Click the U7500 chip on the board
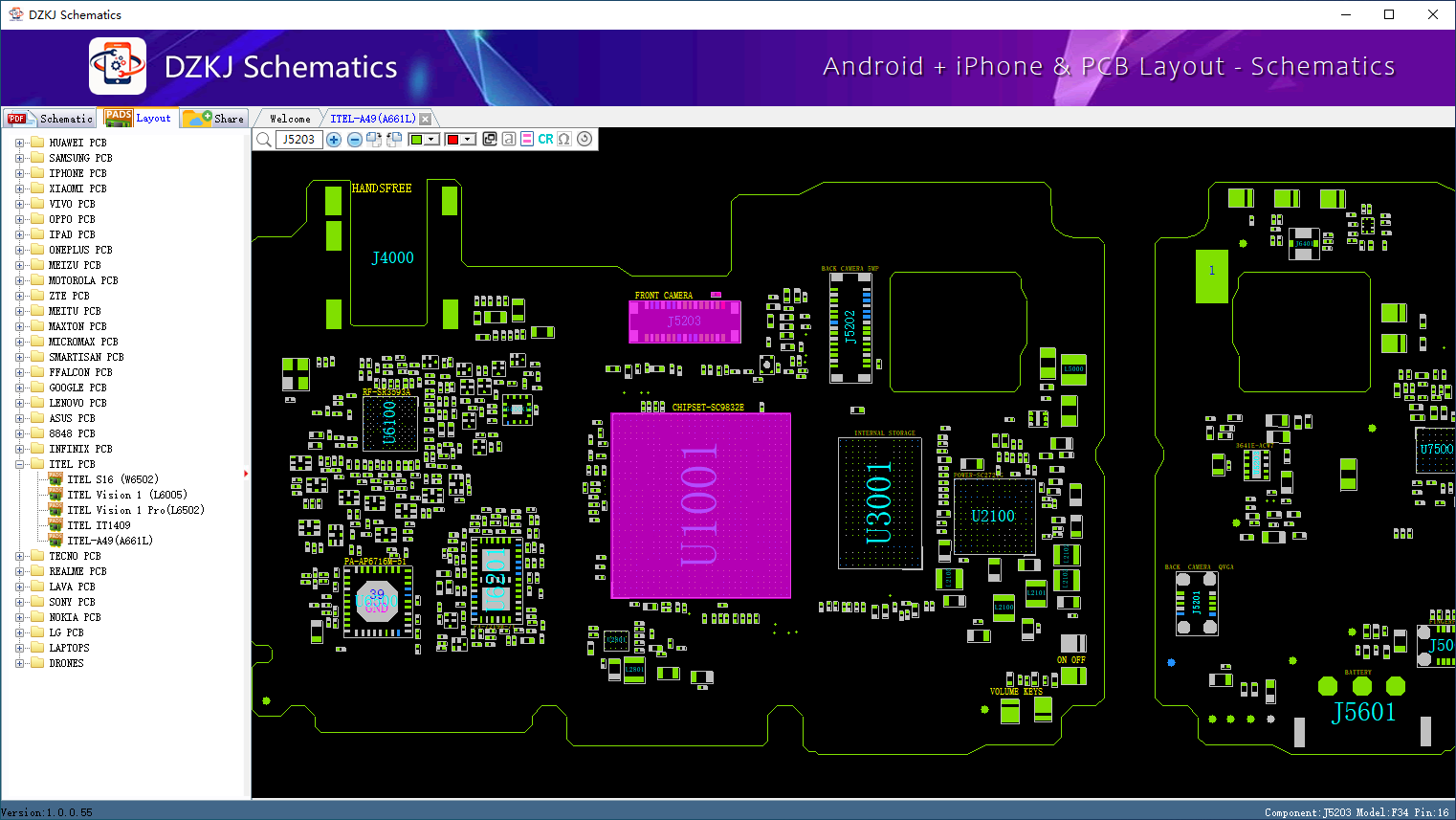Screen dimensions: 1456x820 pos(1436,450)
